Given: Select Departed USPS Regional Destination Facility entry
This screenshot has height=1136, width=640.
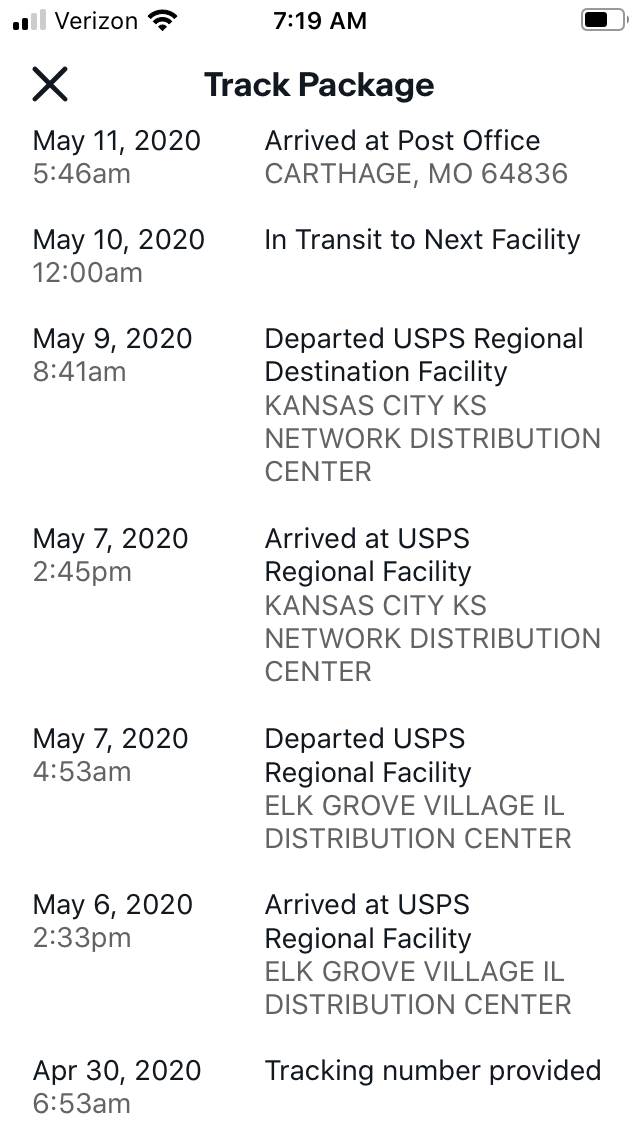Looking at the screenshot, I should click(x=320, y=405).
